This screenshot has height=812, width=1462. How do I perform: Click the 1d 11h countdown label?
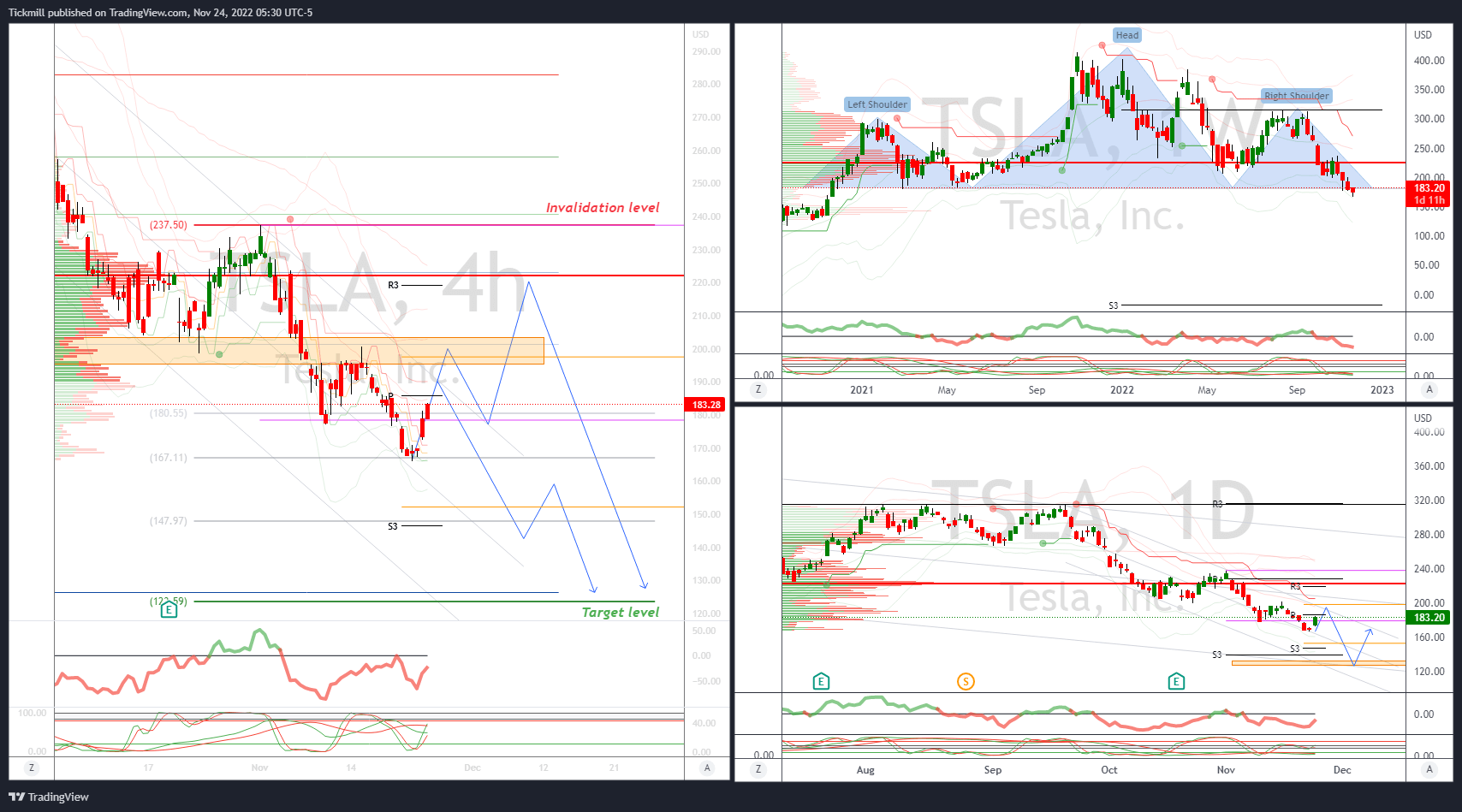pos(1429,200)
